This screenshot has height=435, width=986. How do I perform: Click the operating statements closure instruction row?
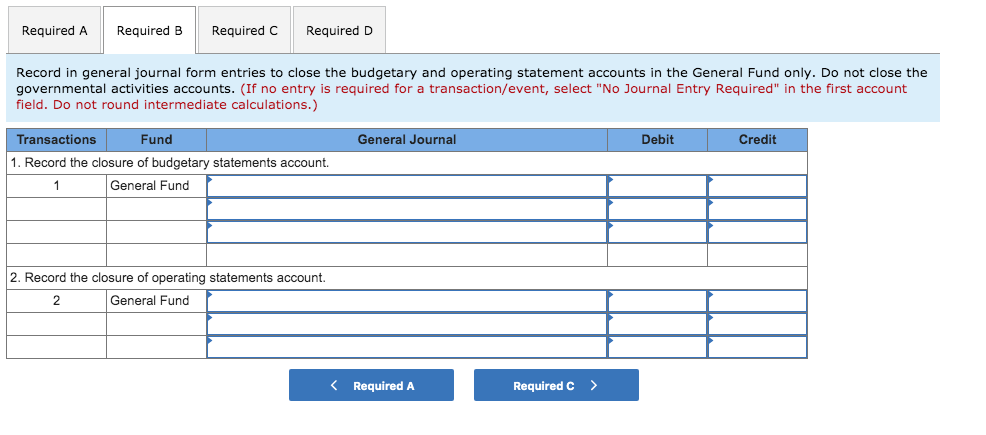[x=407, y=278]
